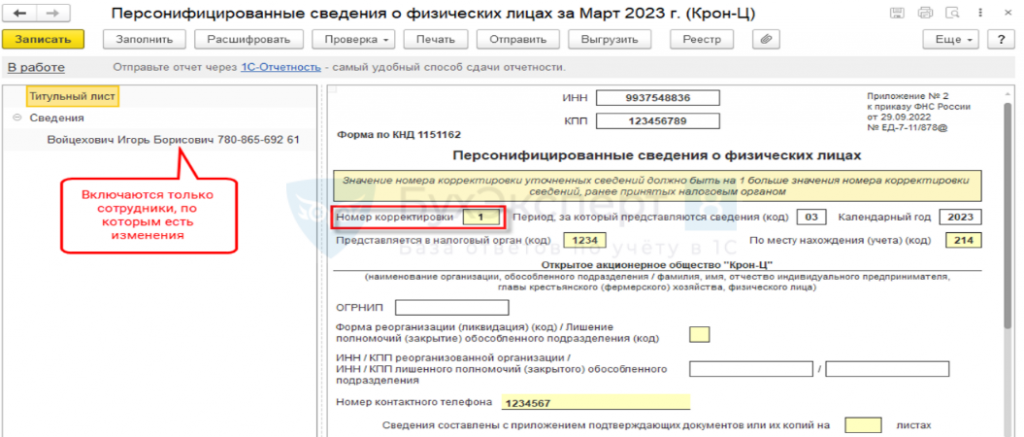Screen dimensions: 1024x437
Task: Click the Выгрузить button
Action: coord(610,39)
